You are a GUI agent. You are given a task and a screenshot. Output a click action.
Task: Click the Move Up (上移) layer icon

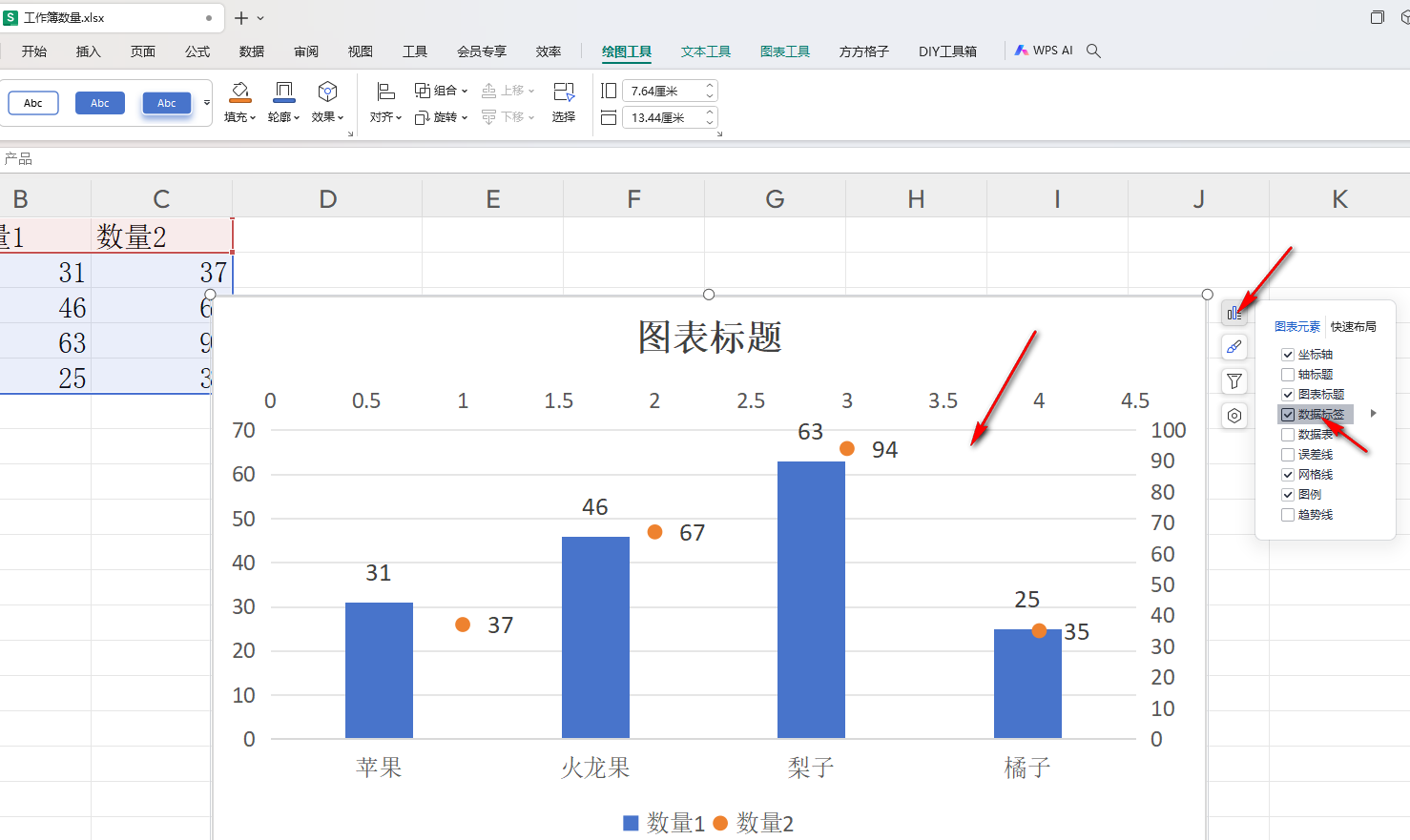[488, 91]
